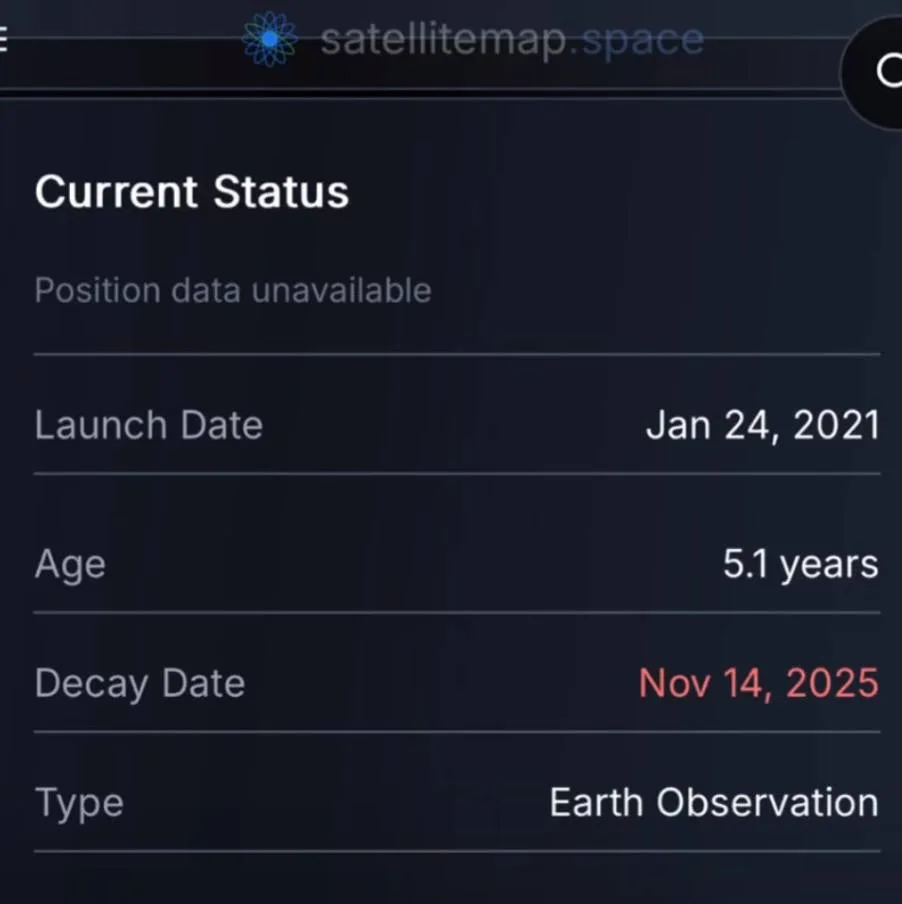Click the blue flower logo icon
Screen dimensions: 902x904
point(270,39)
